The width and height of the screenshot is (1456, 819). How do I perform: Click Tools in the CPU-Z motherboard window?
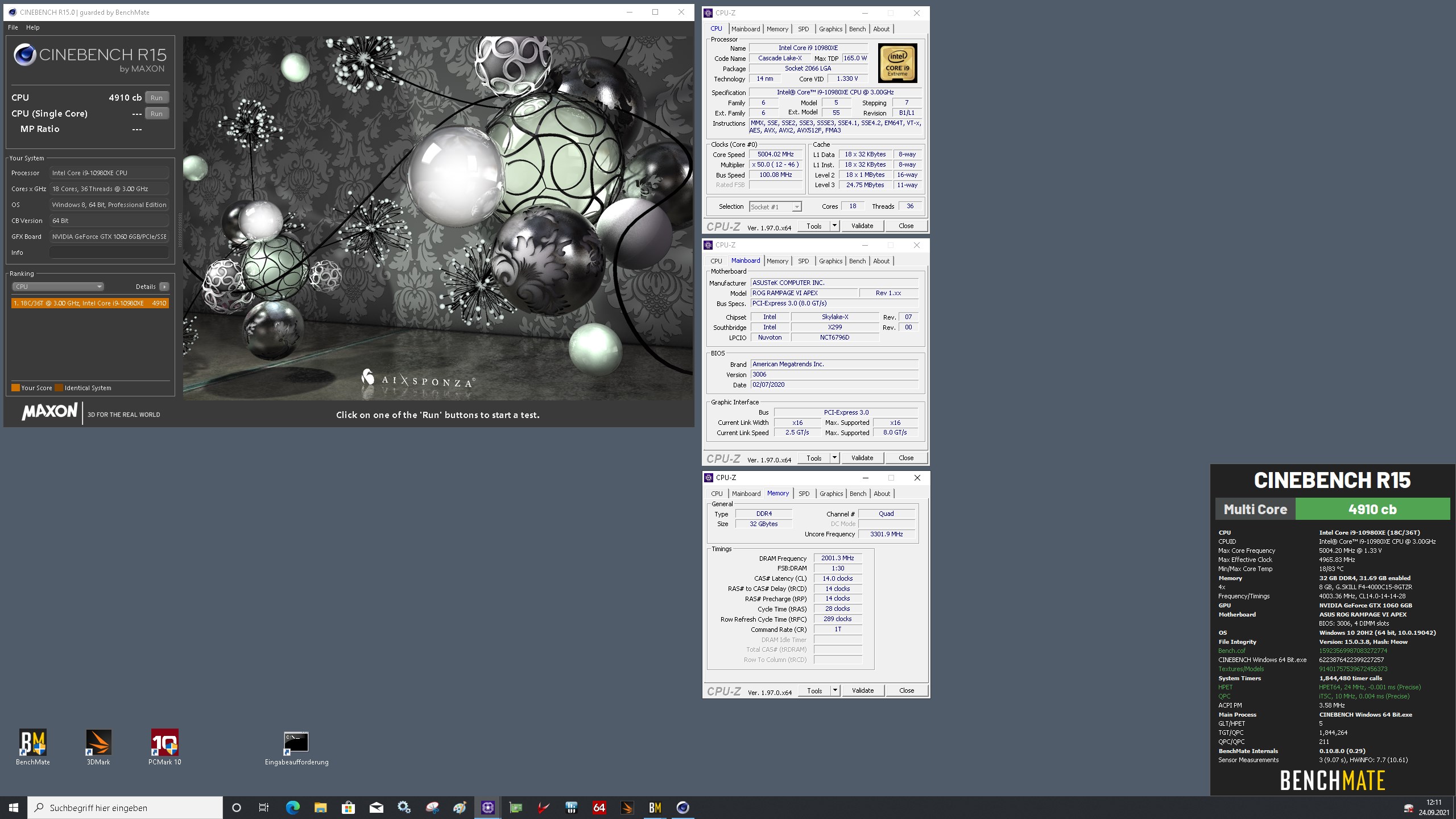coord(814,458)
